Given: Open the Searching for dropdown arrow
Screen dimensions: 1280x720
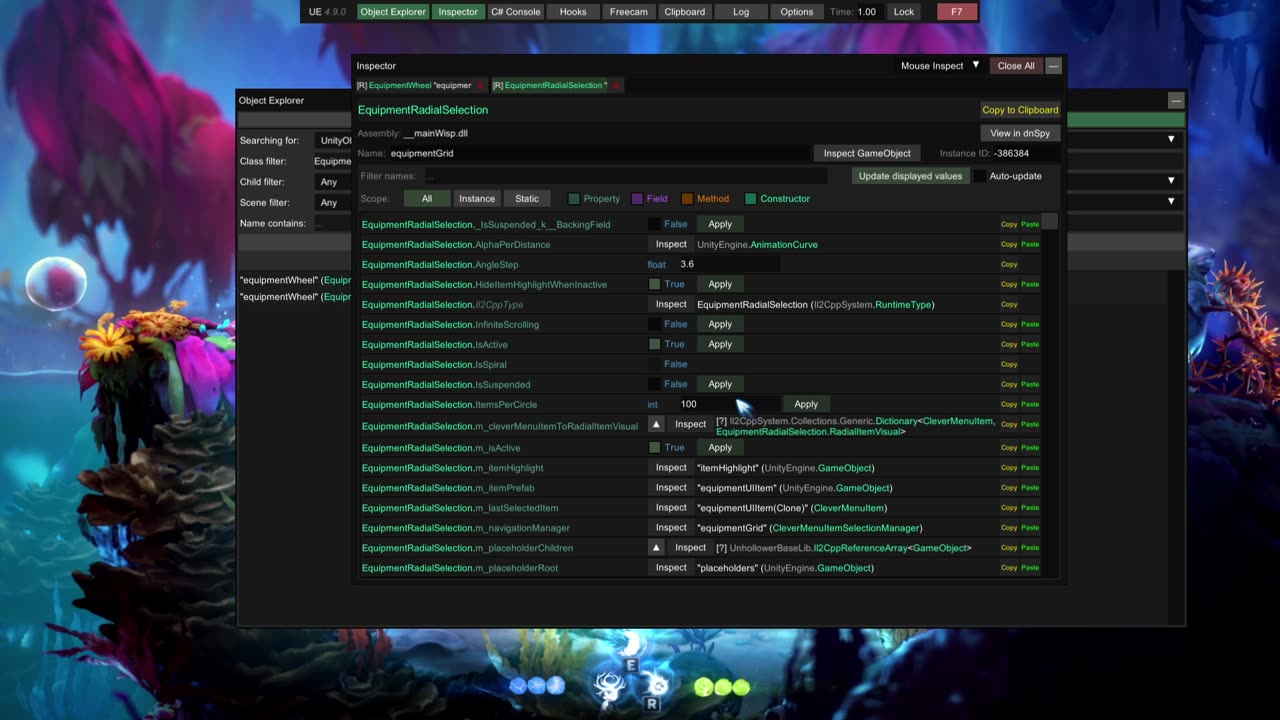Looking at the screenshot, I should [1171, 139].
